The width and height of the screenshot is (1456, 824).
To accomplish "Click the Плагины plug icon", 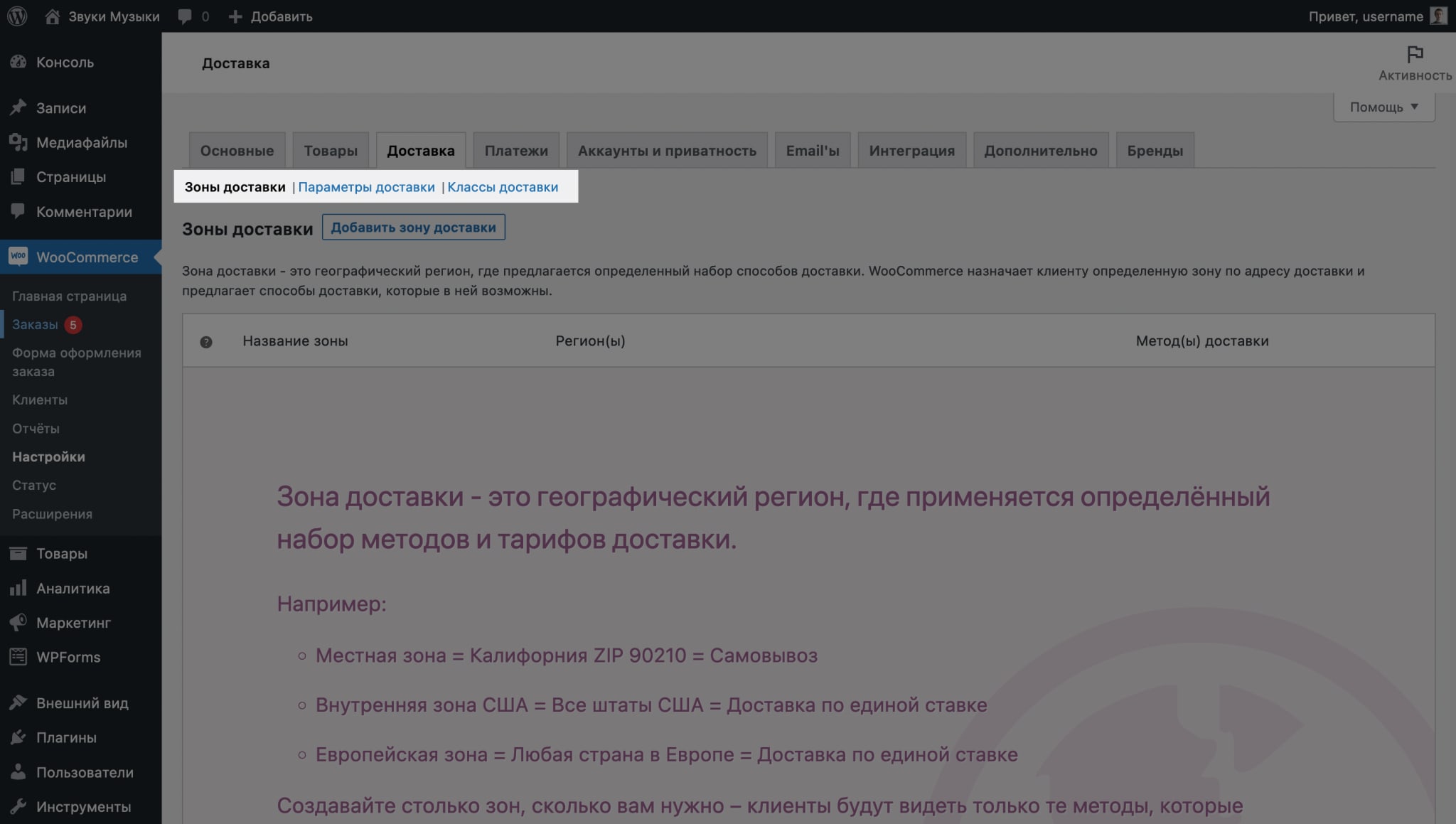I will 18,737.
